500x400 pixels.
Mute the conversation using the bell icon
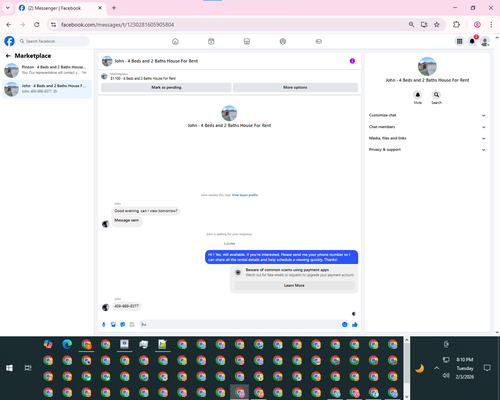point(418,95)
